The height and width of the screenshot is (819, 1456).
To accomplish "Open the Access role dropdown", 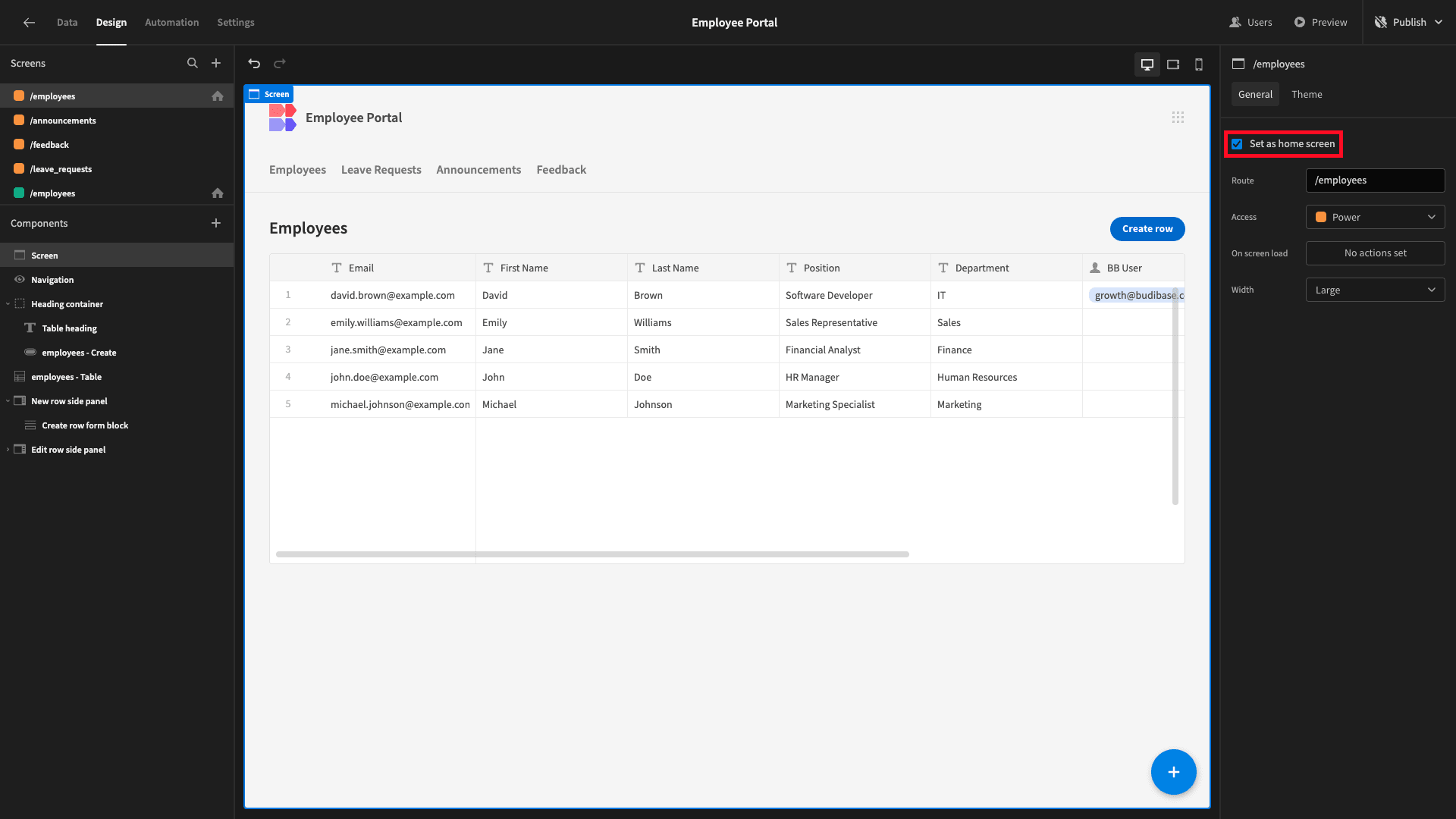I will (1375, 217).
